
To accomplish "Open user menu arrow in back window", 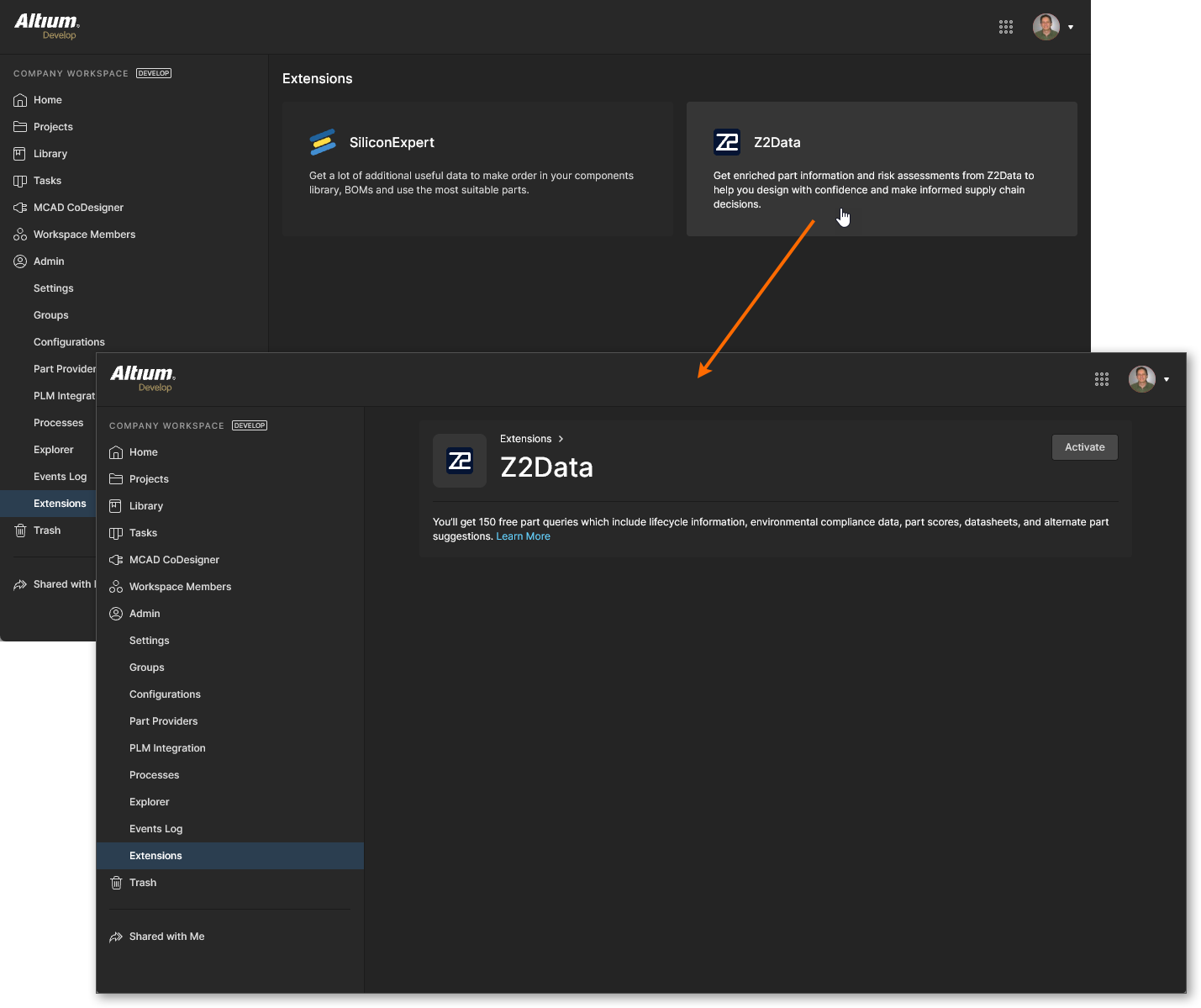I will click(x=1070, y=27).
